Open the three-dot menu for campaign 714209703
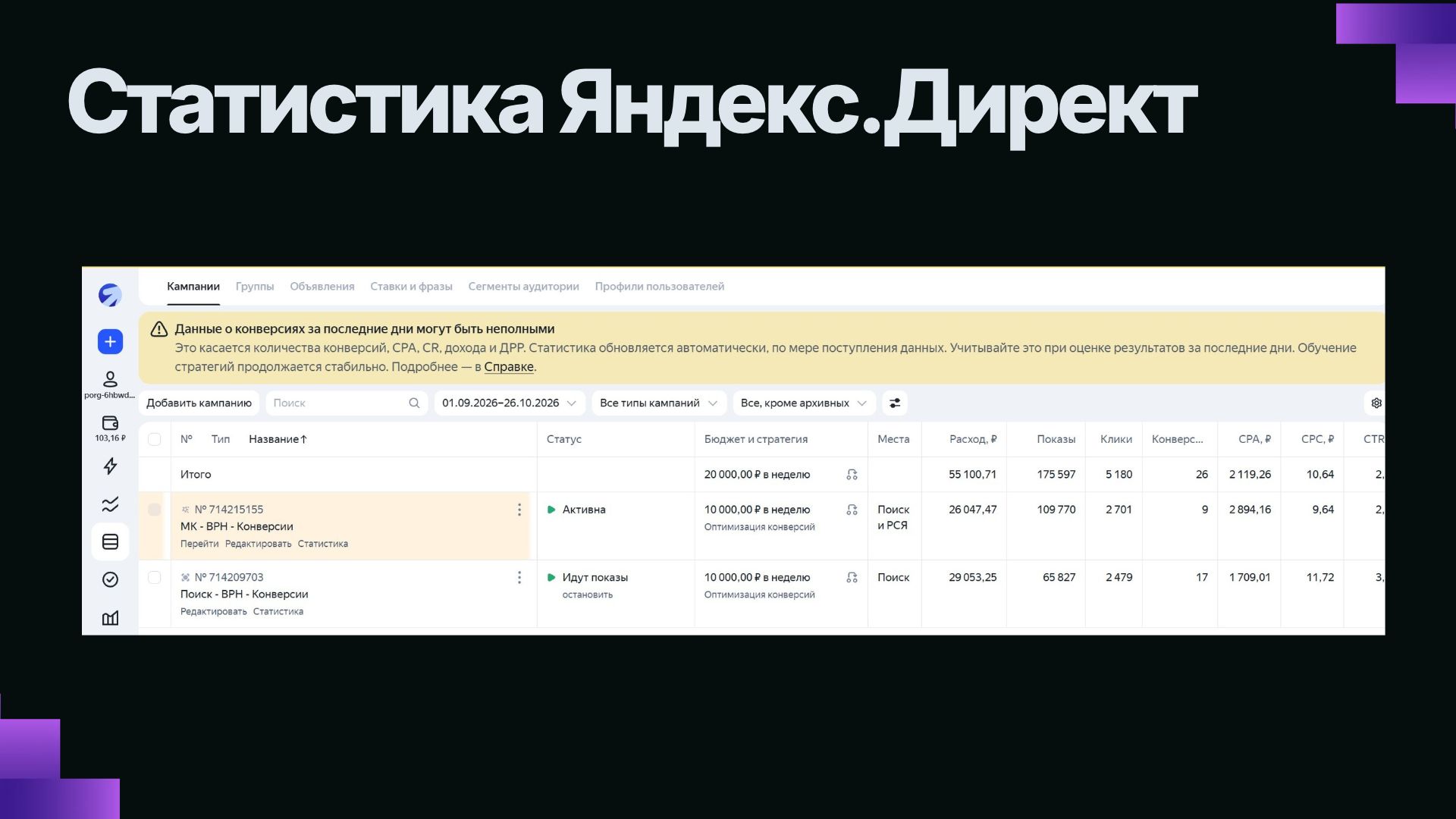The image size is (1456, 819). coord(519,578)
